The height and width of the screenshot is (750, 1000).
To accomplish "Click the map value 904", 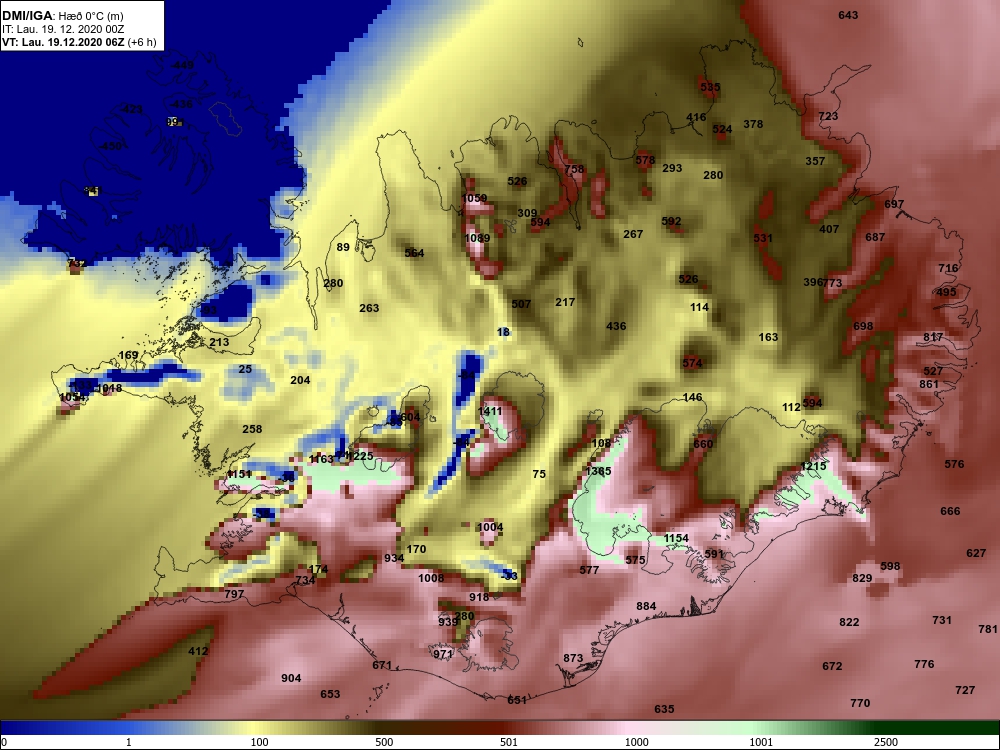I will click(291, 678).
